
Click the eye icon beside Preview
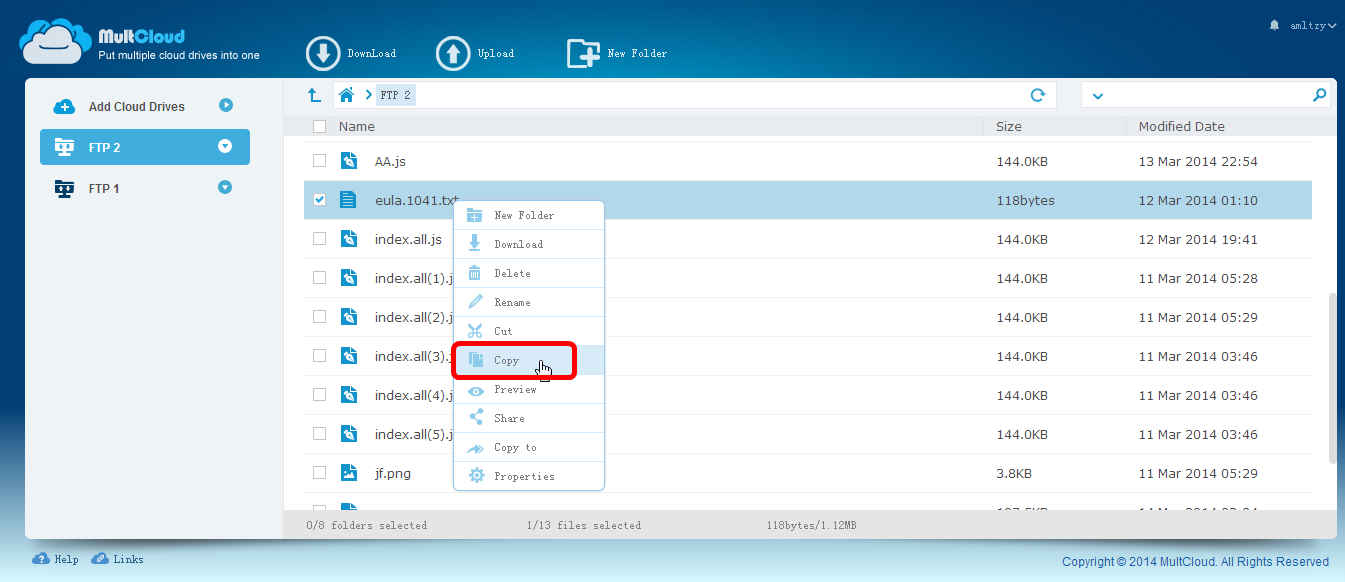coord(476,389)
